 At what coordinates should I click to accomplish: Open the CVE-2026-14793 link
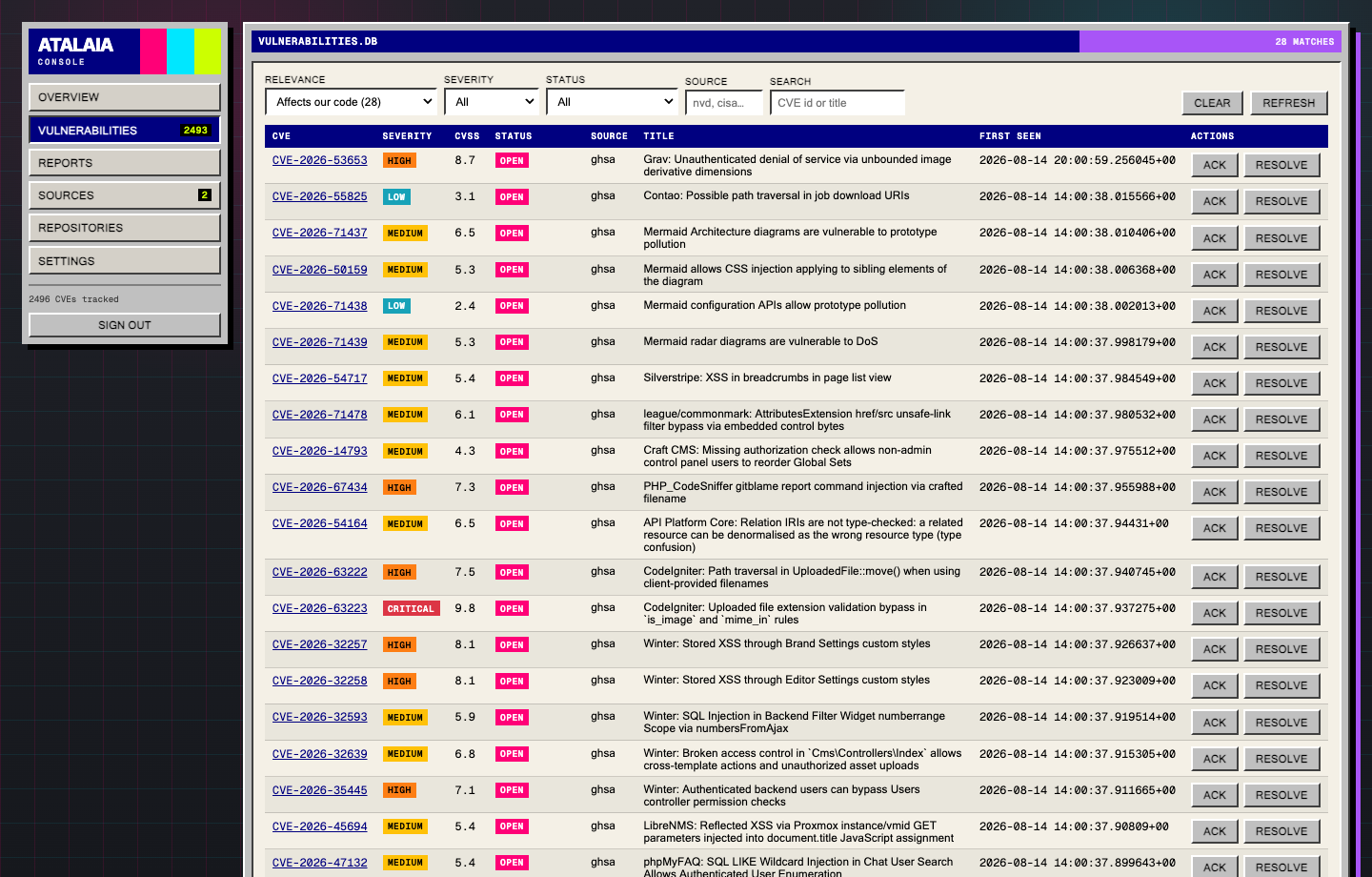(319, 451)
